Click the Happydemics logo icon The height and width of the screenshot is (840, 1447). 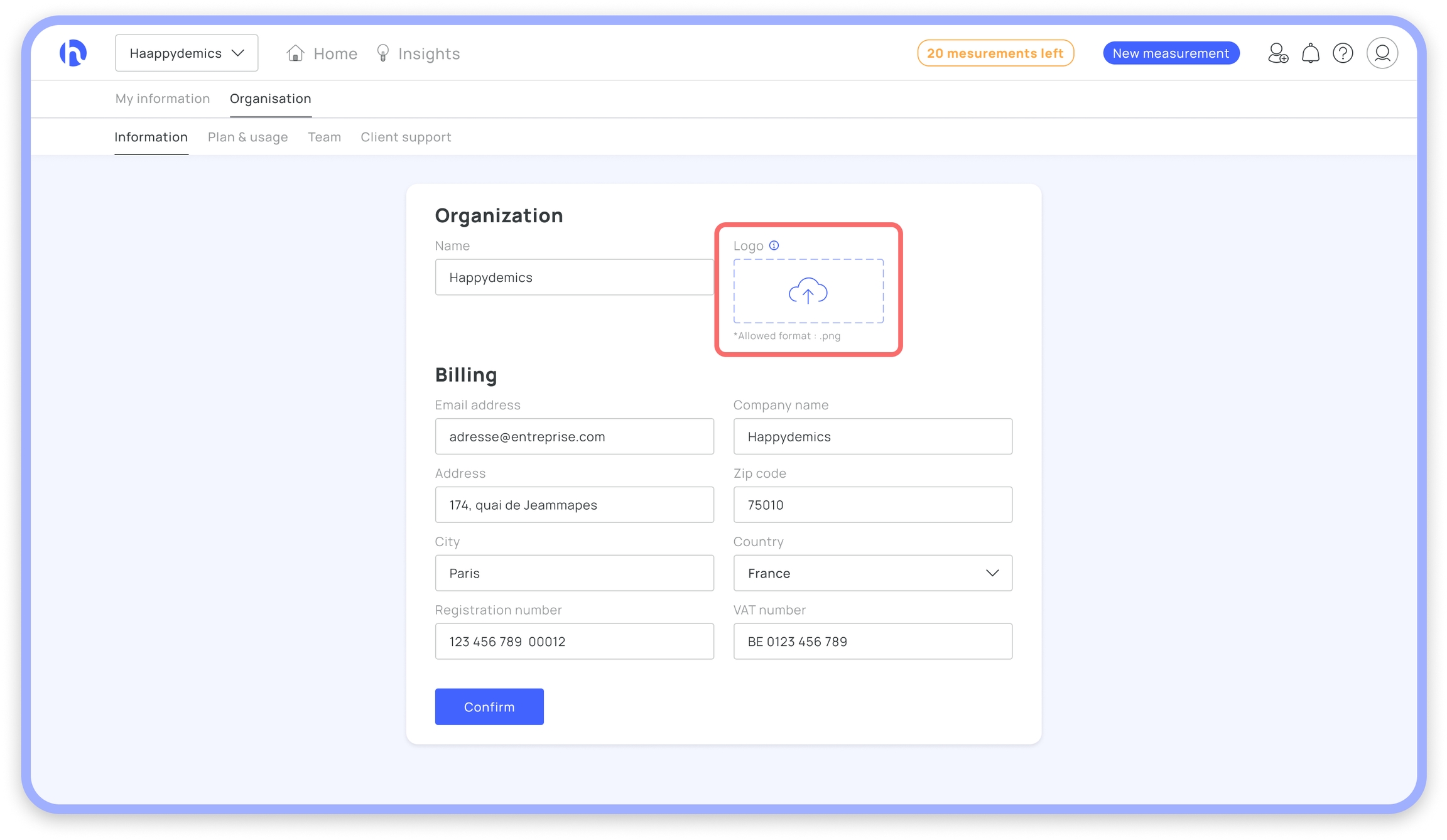pyautogui.click(x=73, y=53)
